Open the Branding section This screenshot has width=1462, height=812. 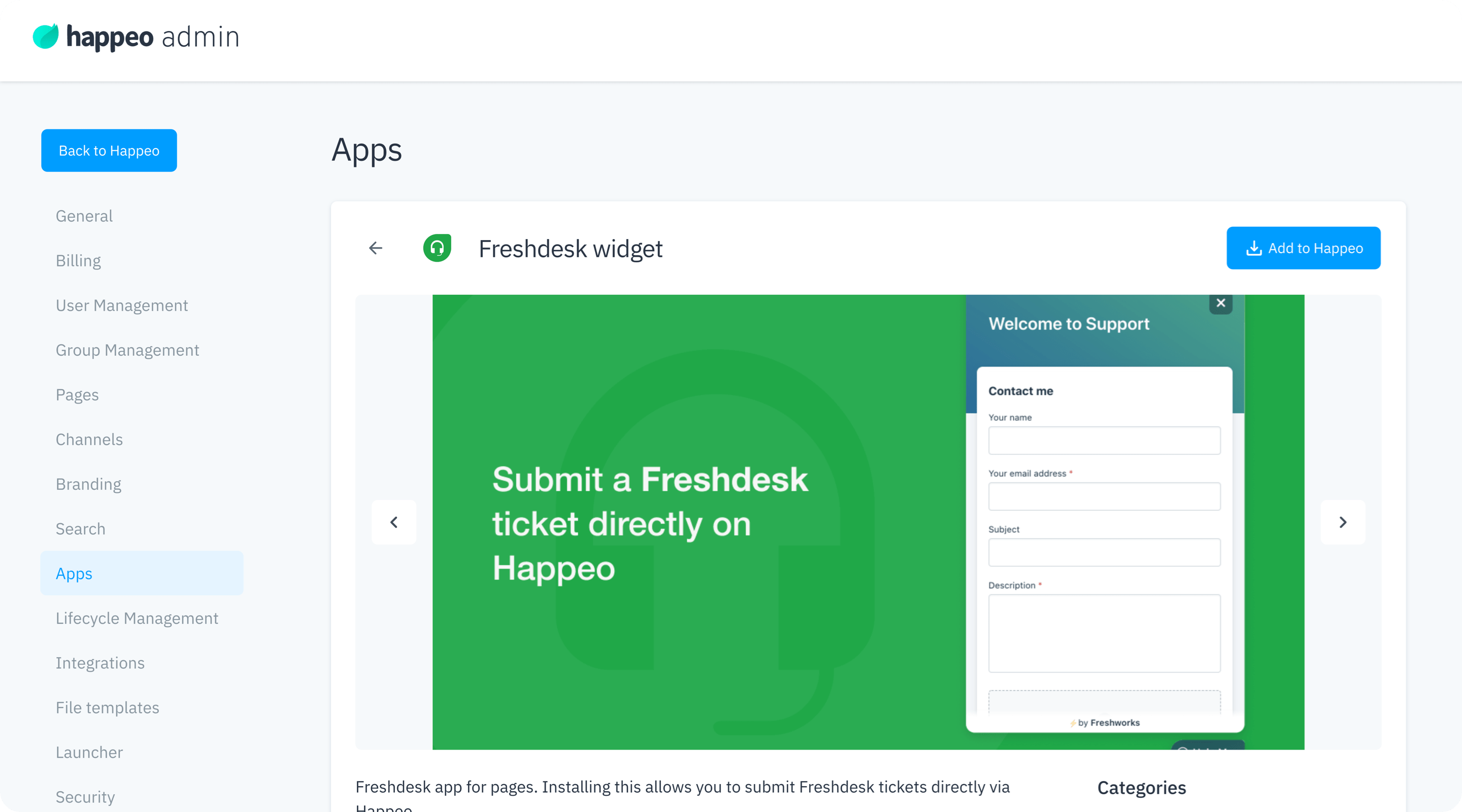pos(88,484)
